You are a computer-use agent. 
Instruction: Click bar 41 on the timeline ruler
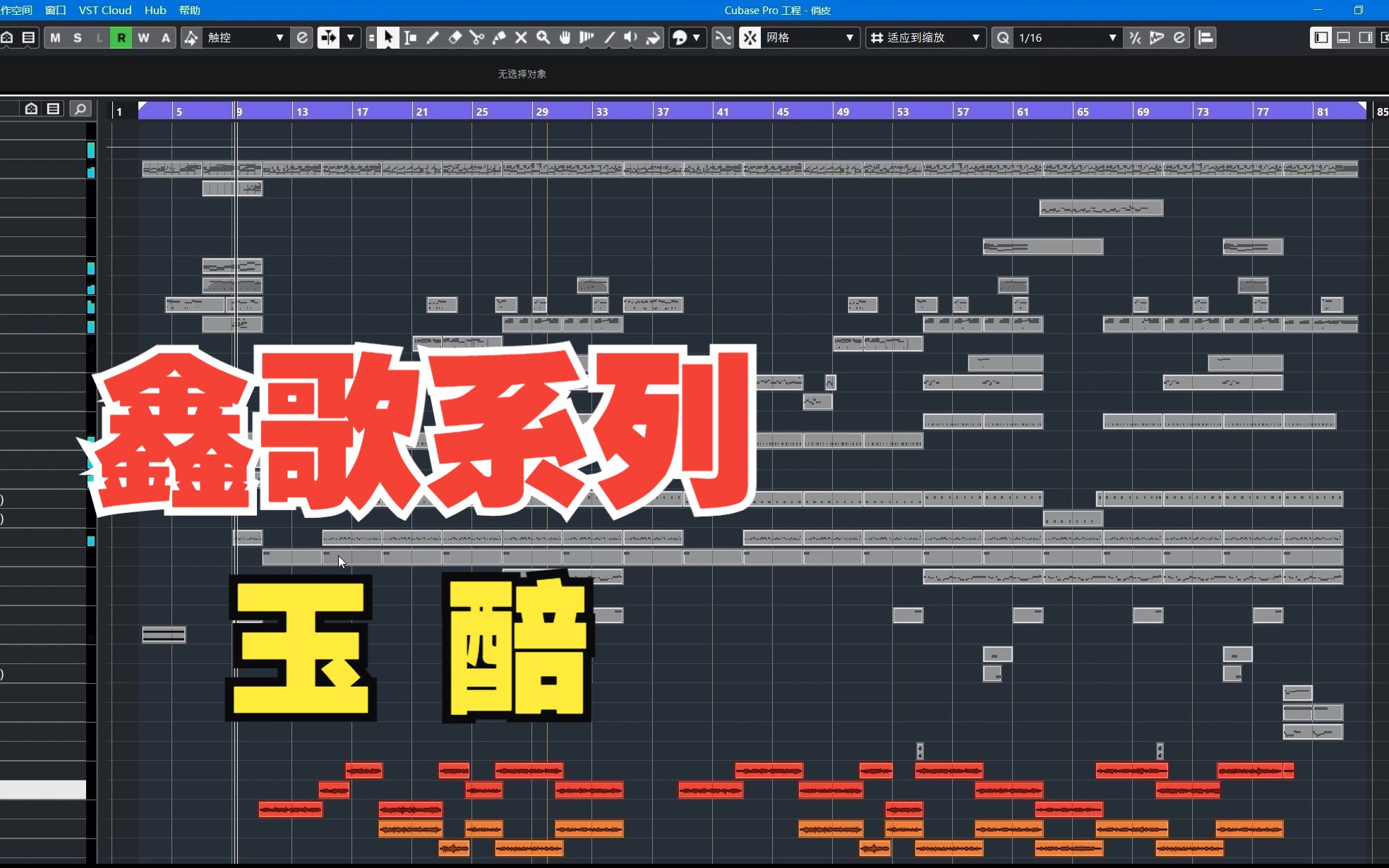click(722, 111)
